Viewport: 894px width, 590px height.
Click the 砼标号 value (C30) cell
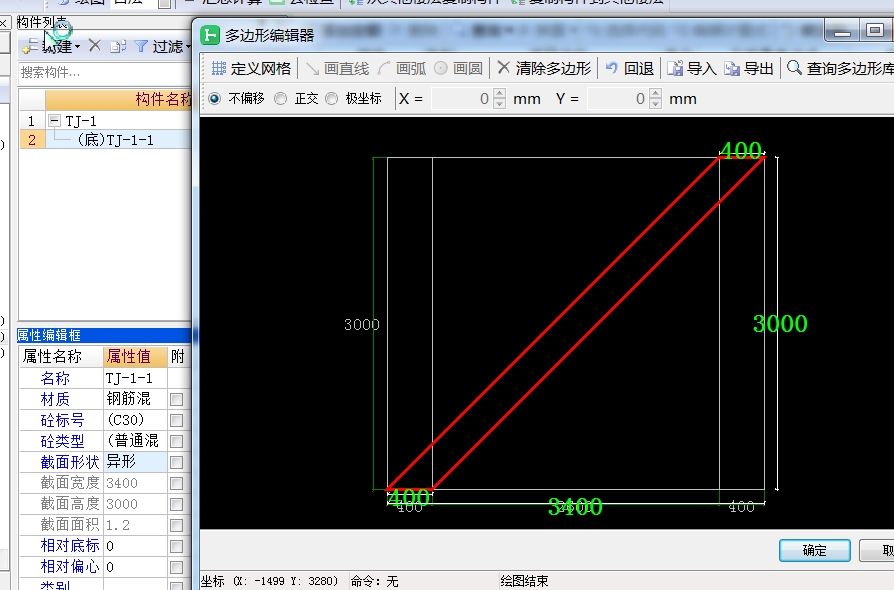pyautogui.click(x=135, y=420)
